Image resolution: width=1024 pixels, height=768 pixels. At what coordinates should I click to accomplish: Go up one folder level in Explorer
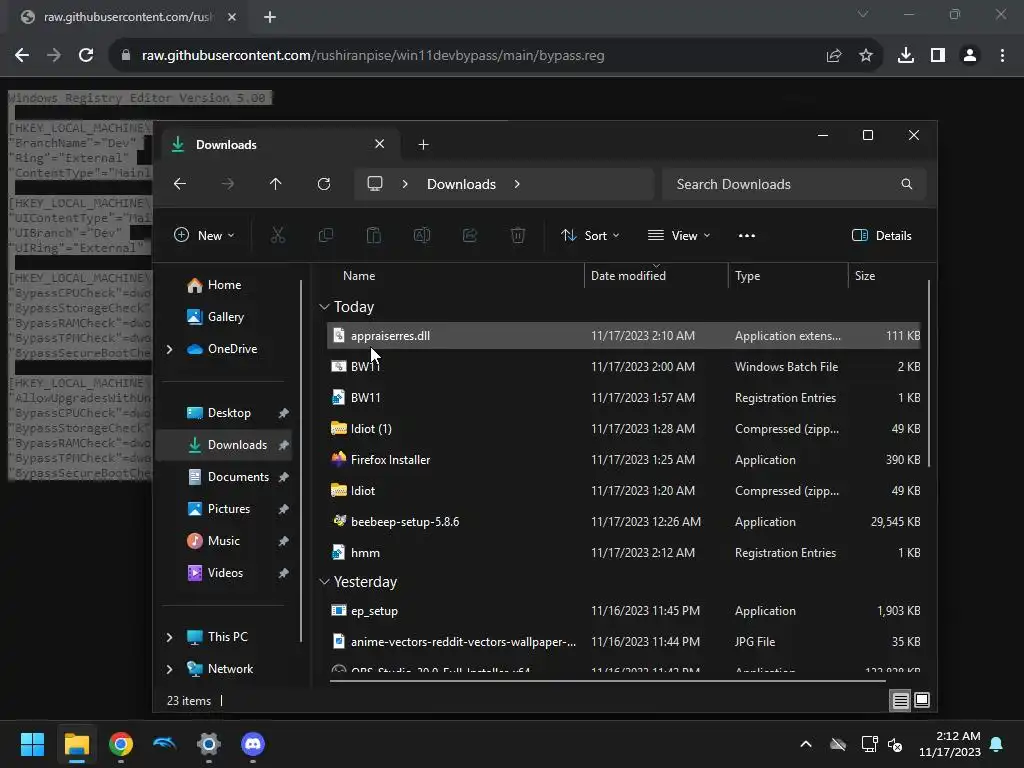click(276, 184)
